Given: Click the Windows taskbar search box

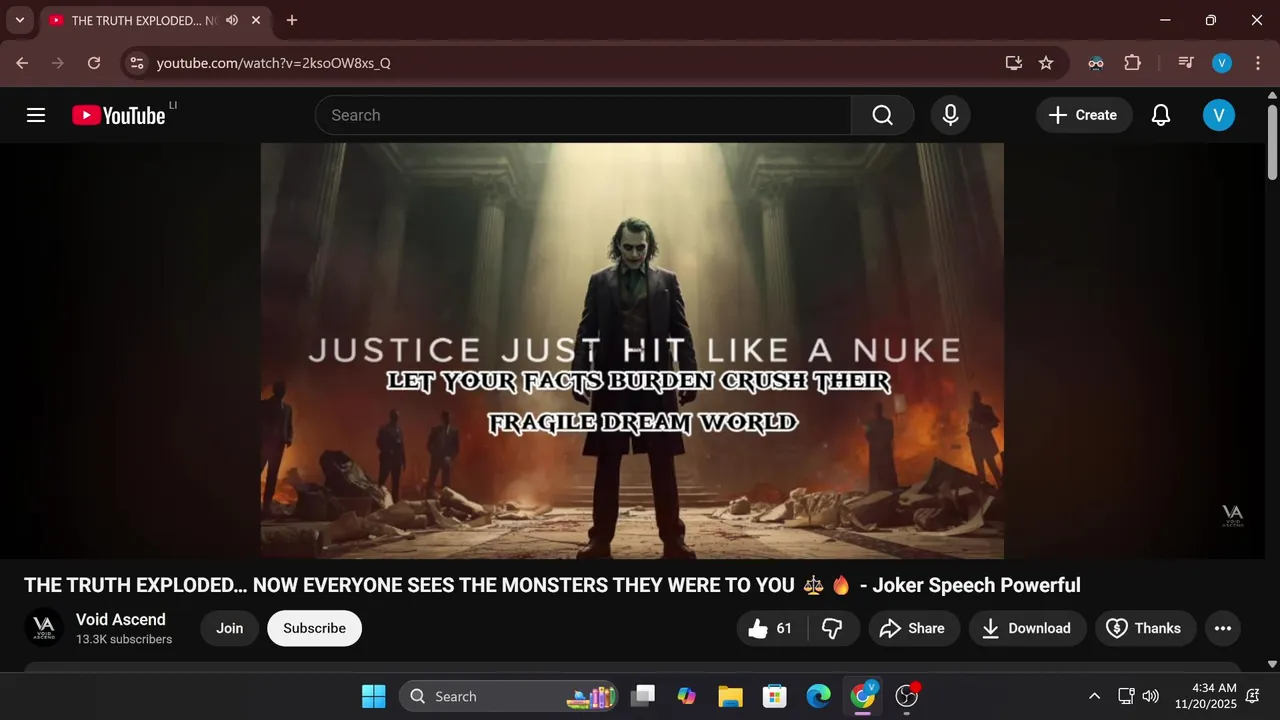Looking at the screenshot, I should point(507,696).
